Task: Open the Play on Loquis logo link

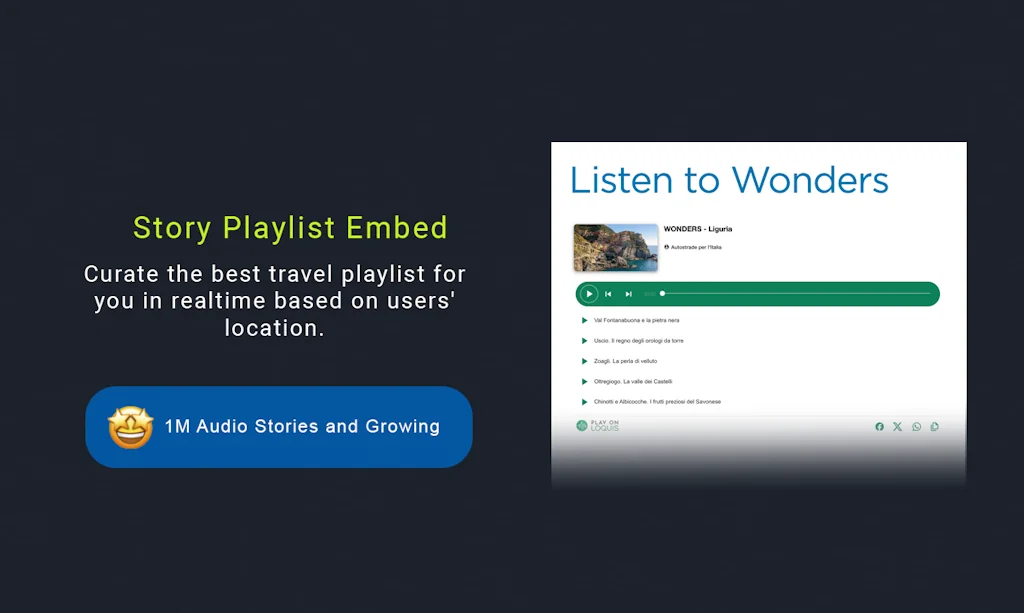Action: 598,426
